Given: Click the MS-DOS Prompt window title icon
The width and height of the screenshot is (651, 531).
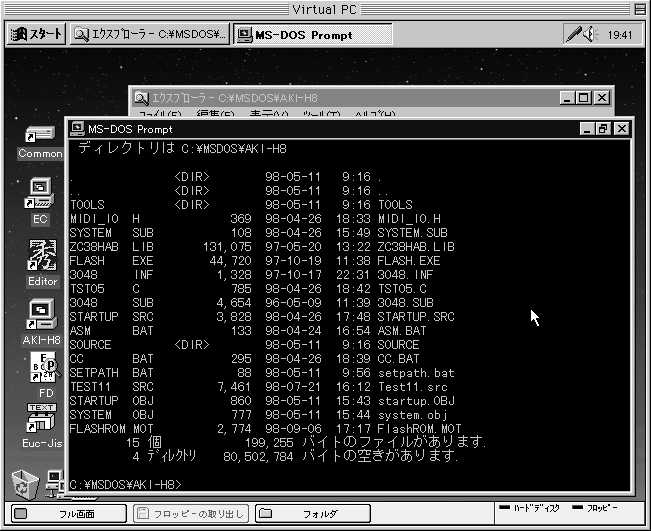Looking at the screenshot, I should pos(77,129).
